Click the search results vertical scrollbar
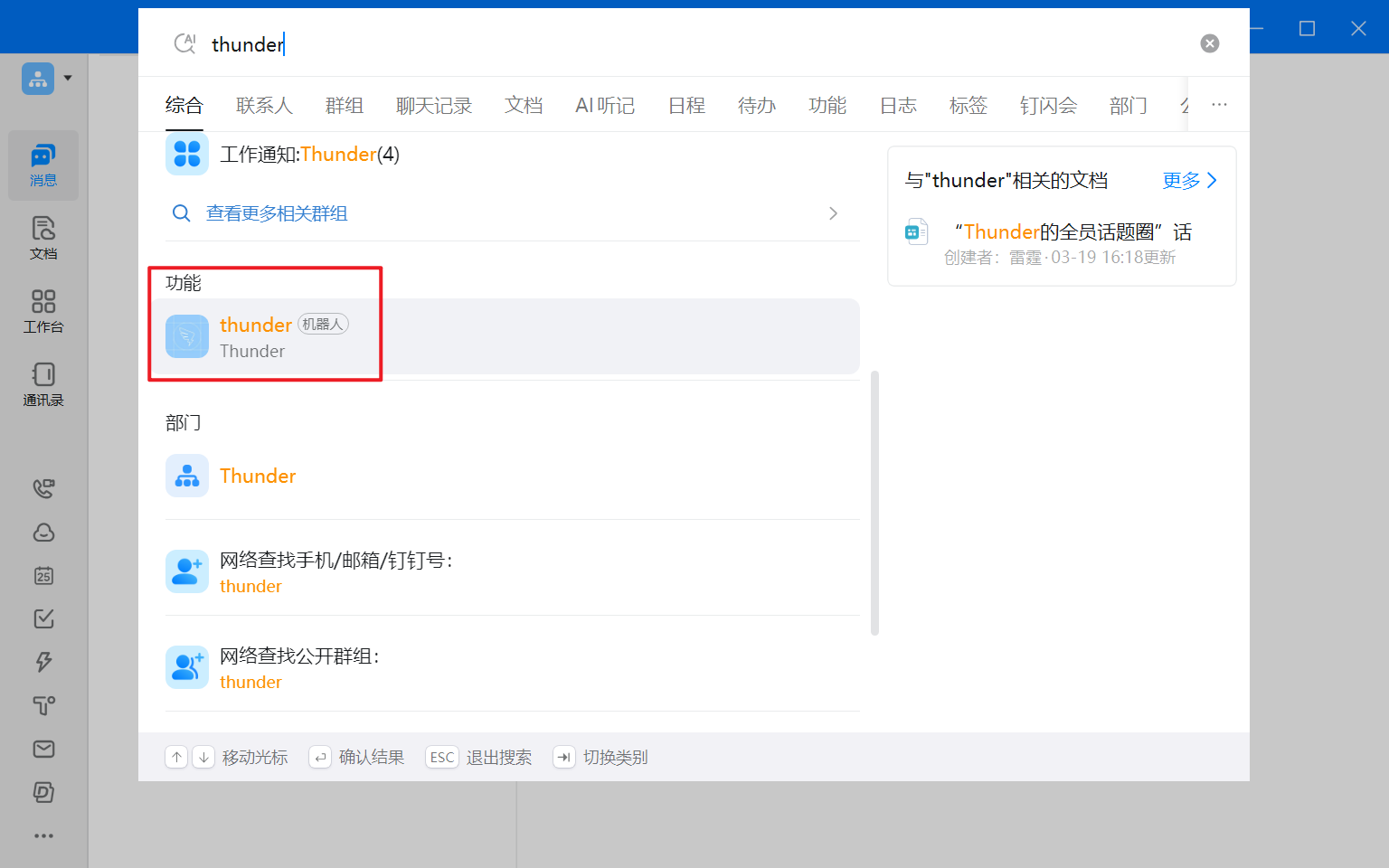1389x868 pixels. (x=874, y=502)
